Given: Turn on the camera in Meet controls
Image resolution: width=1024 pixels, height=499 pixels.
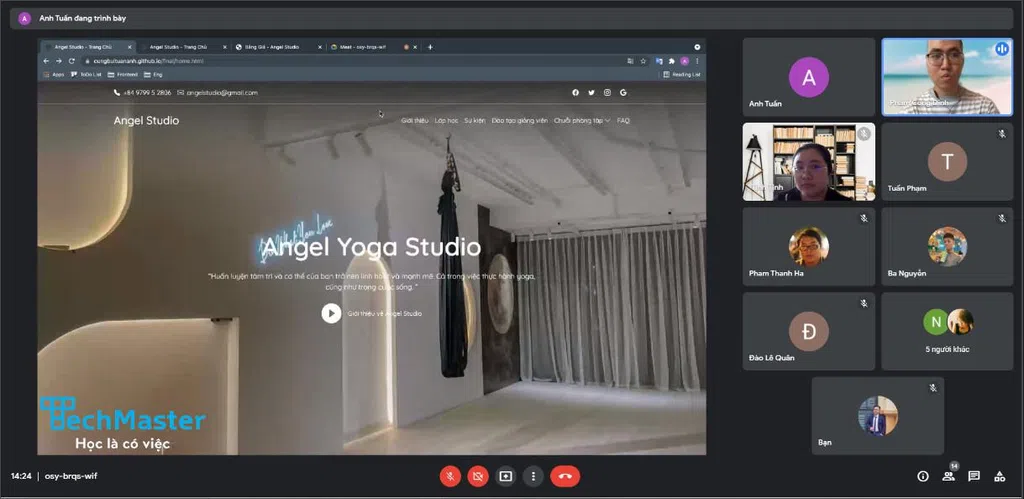Looking at the screenshot, I should (477, 476).
